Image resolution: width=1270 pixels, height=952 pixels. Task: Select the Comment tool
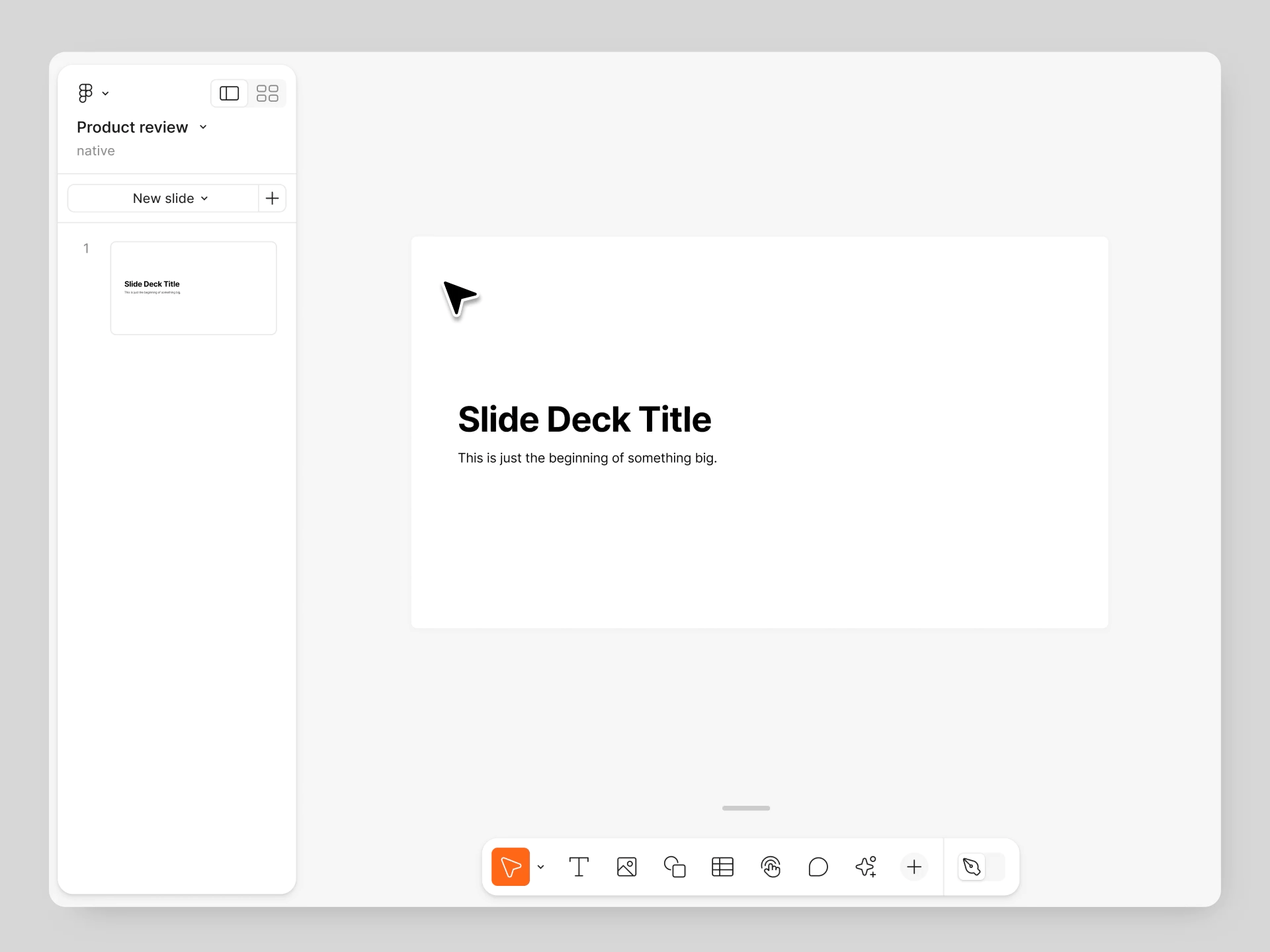[818, 867]
